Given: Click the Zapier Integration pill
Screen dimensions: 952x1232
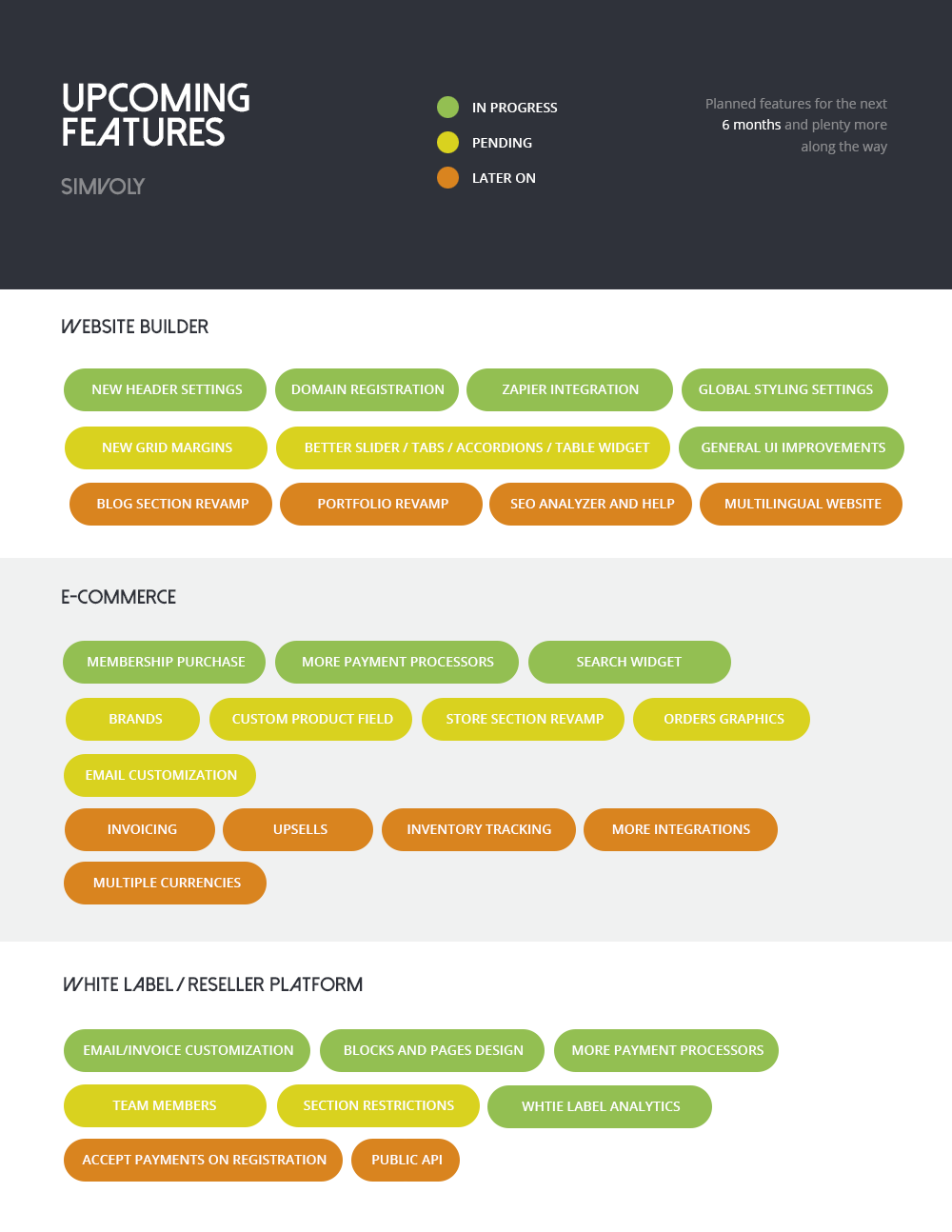Looking at the screenshot, I should [x=569, y=389].
